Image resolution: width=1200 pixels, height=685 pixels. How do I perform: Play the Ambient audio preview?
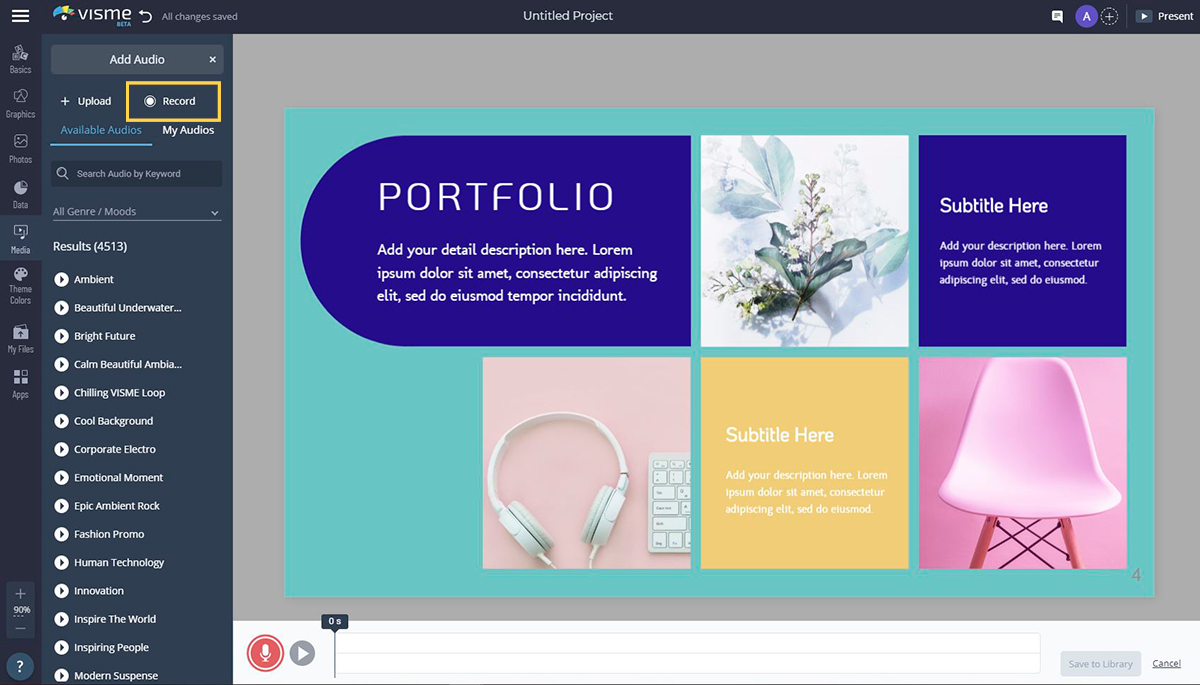[x=62, y=280]
